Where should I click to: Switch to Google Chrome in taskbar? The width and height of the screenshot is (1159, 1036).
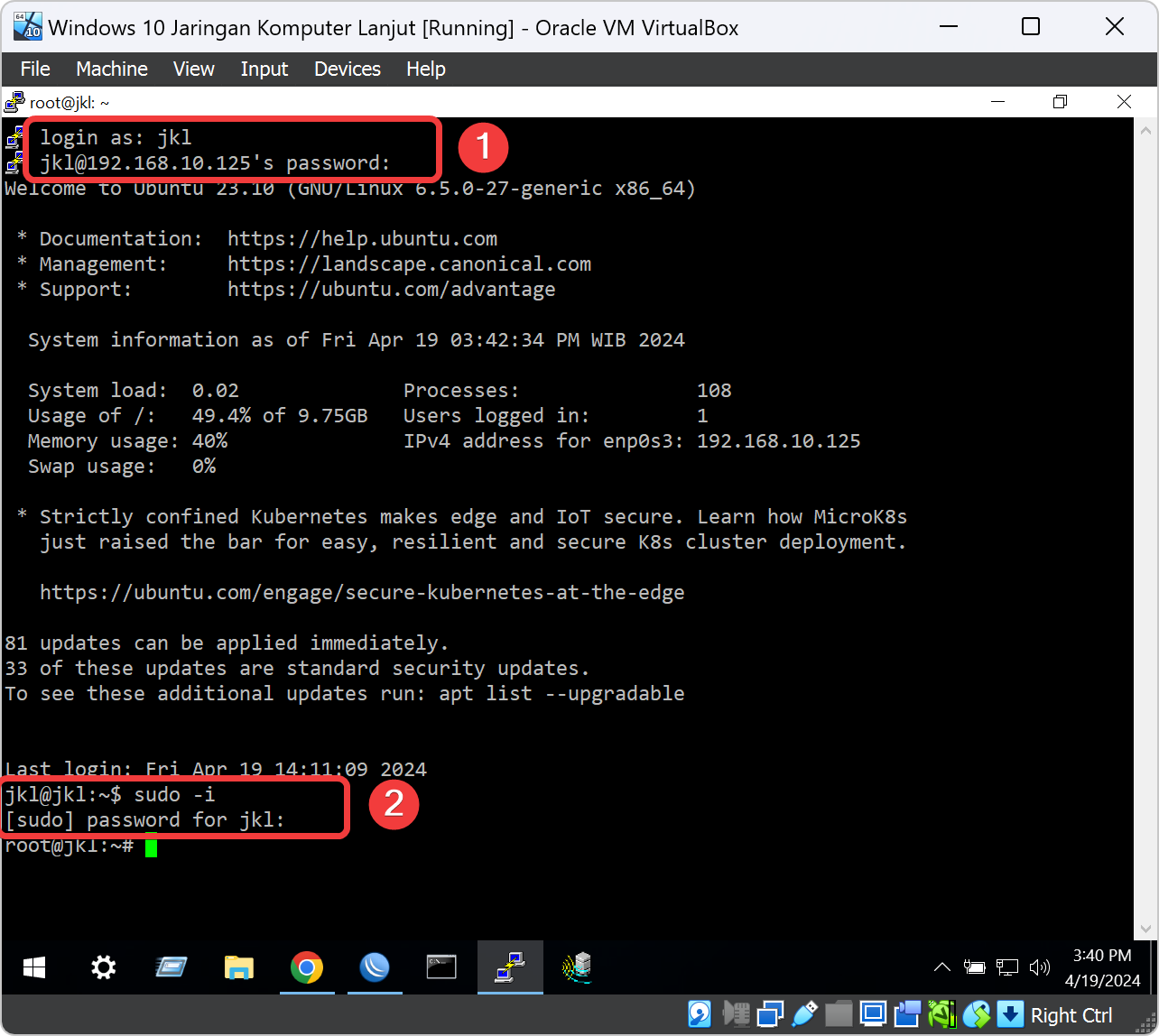[x=307, y=968]
